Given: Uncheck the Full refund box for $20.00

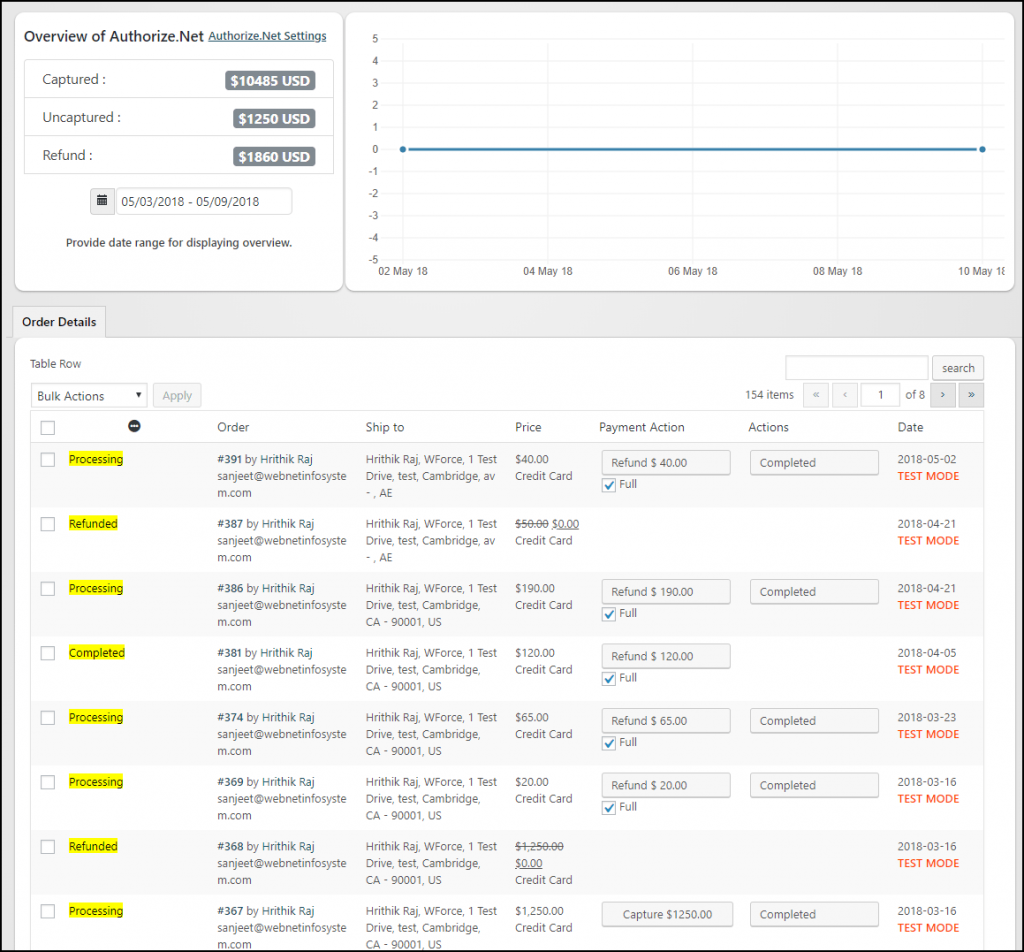Looking at the screenshot, I should click(609, 808).
